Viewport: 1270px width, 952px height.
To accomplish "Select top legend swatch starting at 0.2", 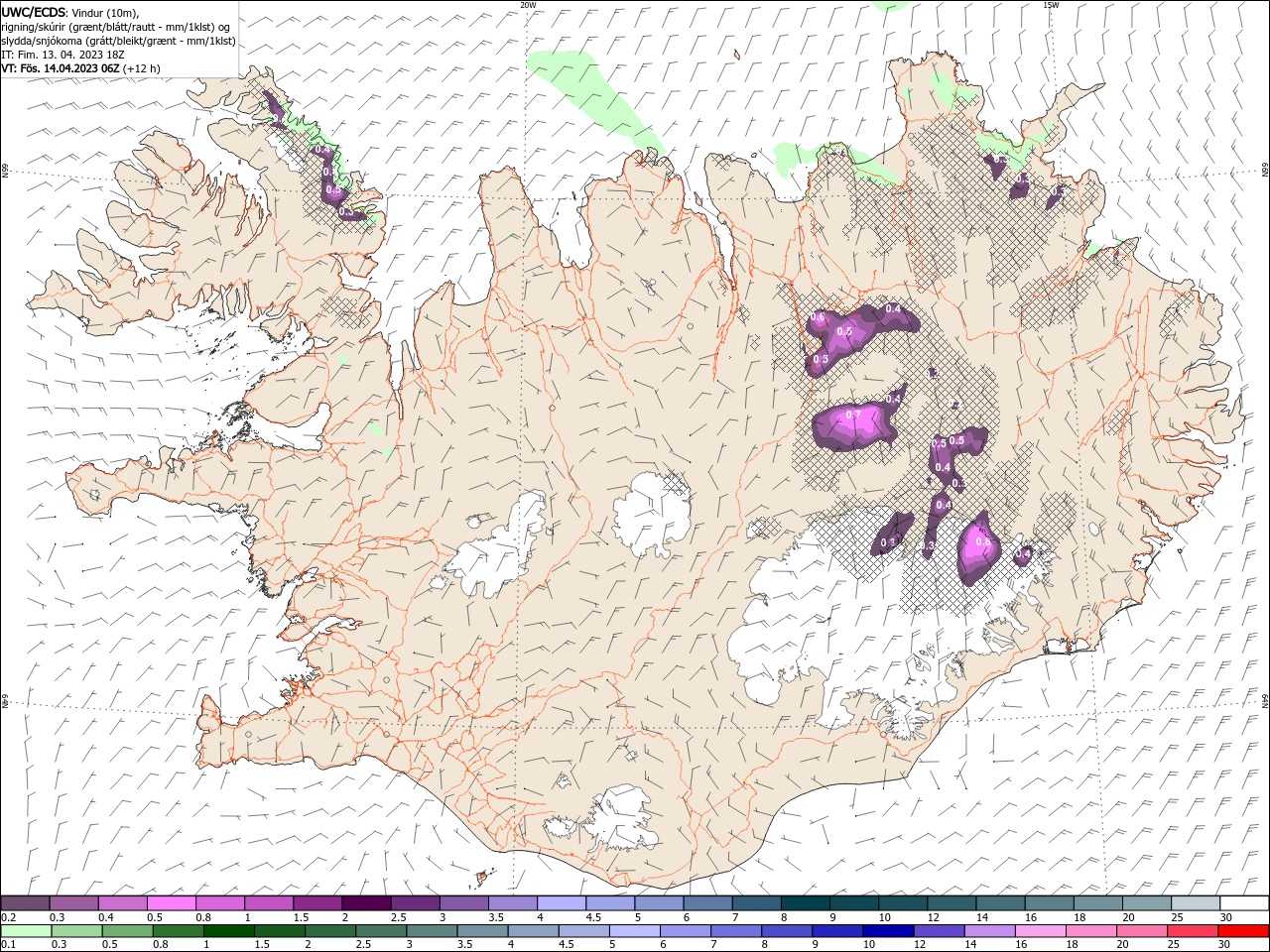I will point(25,902).
